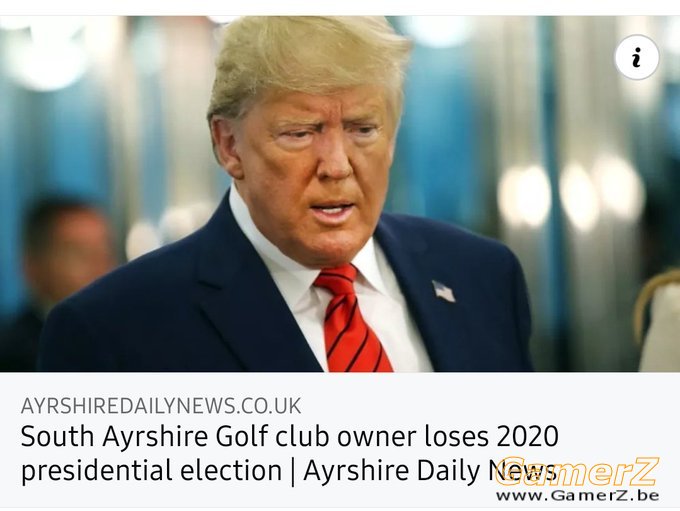Open the article preview photo
The width and height of the screenshot is (680, 511).
340,193
